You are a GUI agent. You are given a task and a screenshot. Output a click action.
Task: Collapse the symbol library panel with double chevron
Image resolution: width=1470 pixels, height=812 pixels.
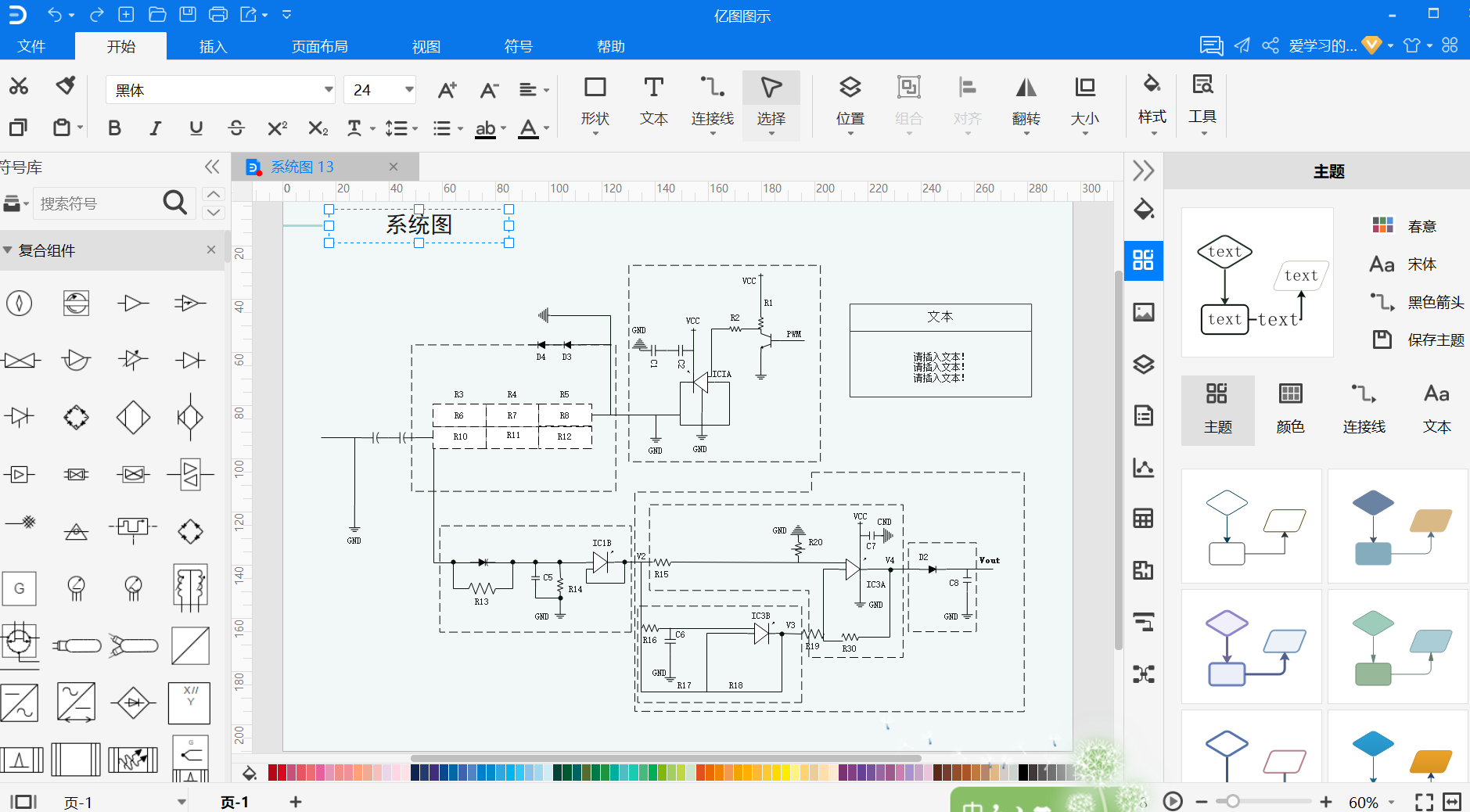(x=212, y=167)
